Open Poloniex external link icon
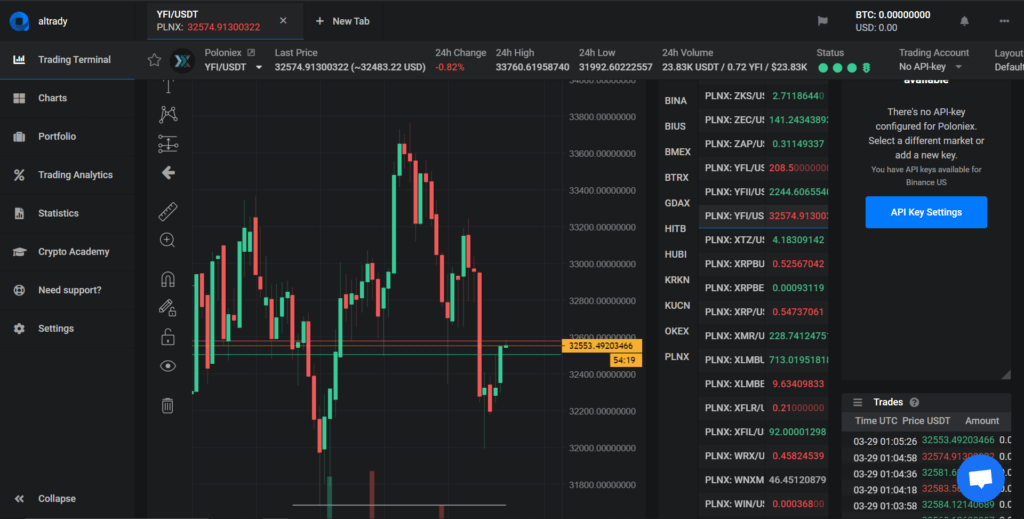Image resolution: width=1024 pixels, height=519 pixels. [x=251, y=52]
